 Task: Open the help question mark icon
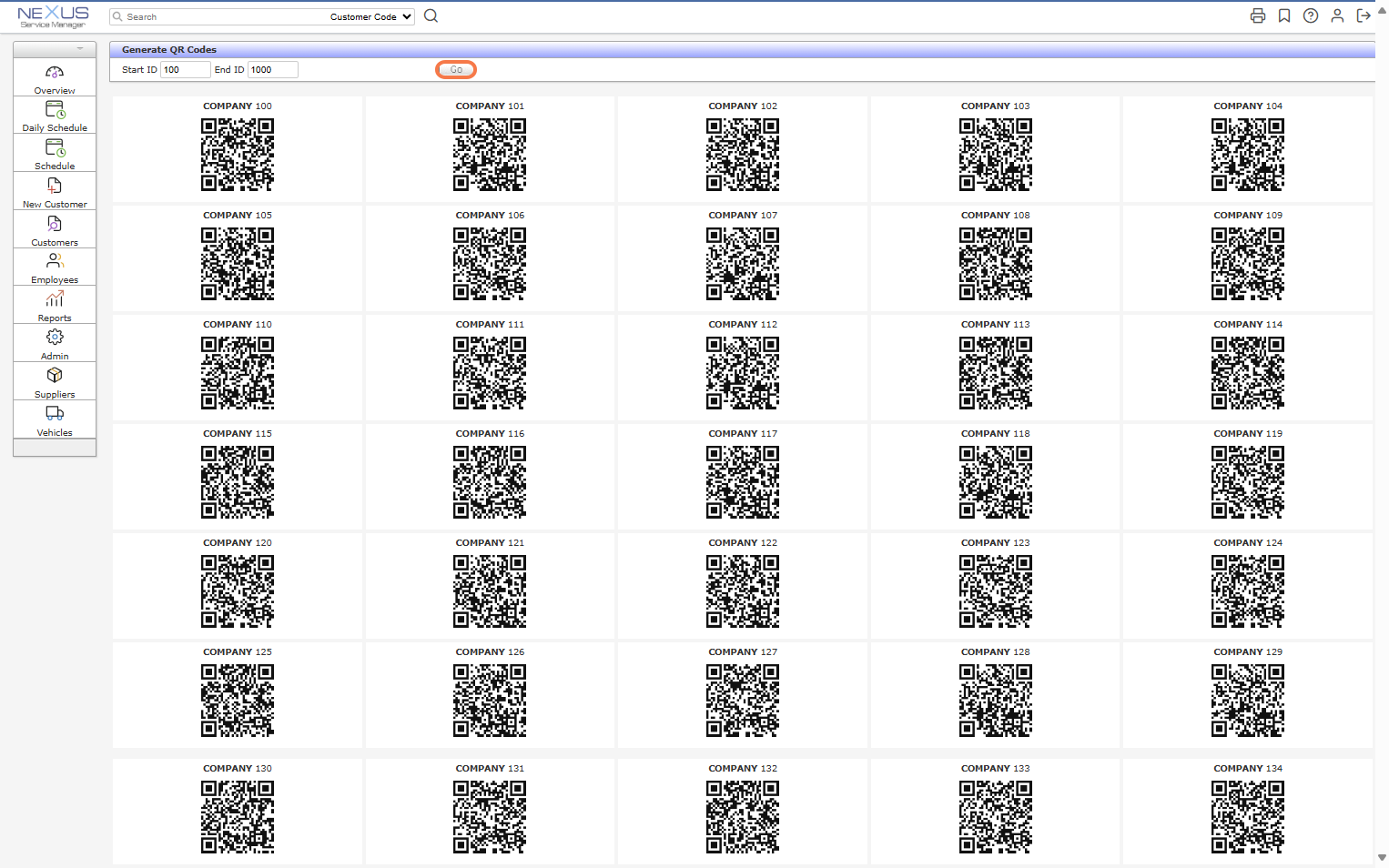click(x=1311, y=15)
